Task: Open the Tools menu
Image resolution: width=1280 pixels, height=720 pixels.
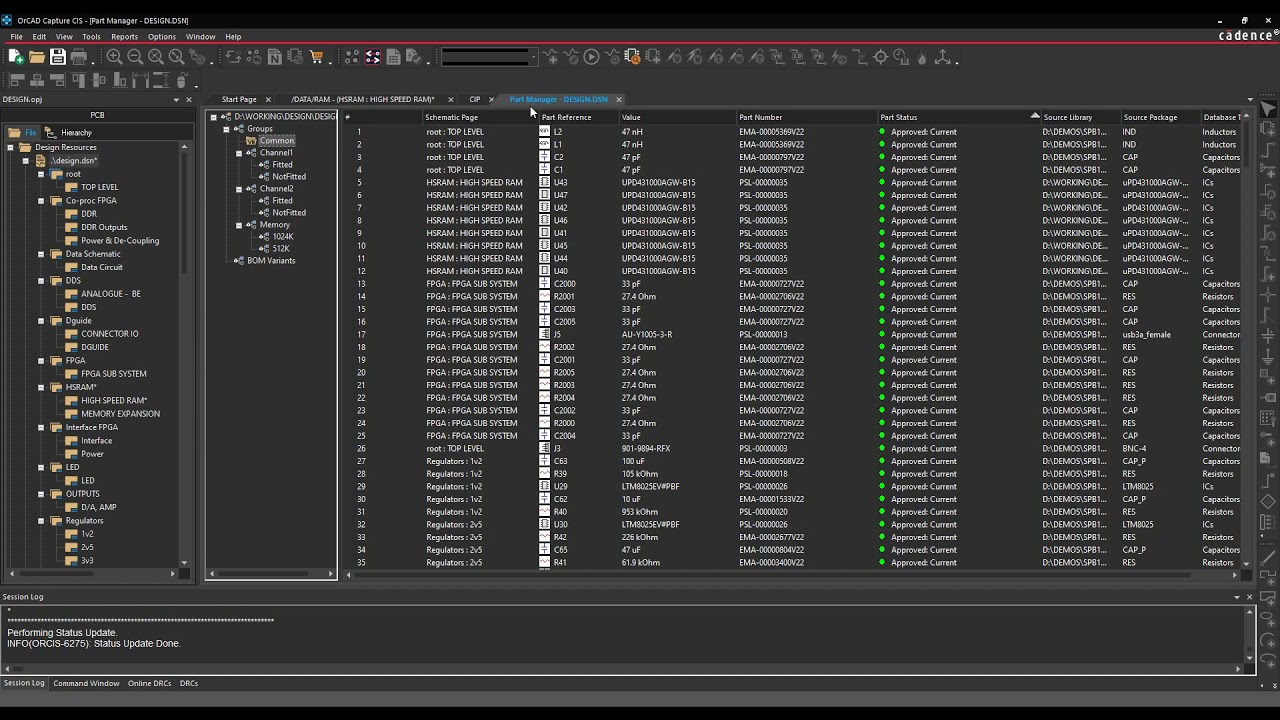Action: pyautogui.click(x=91, y=37)
